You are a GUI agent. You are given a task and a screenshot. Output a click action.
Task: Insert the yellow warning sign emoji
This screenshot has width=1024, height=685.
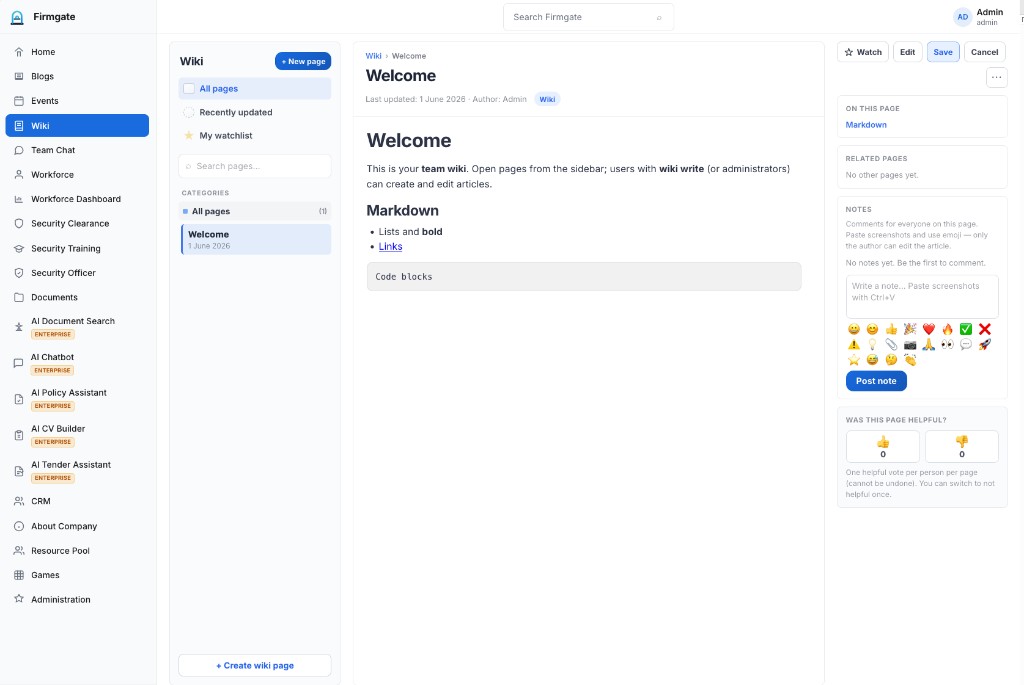(854, 344)
